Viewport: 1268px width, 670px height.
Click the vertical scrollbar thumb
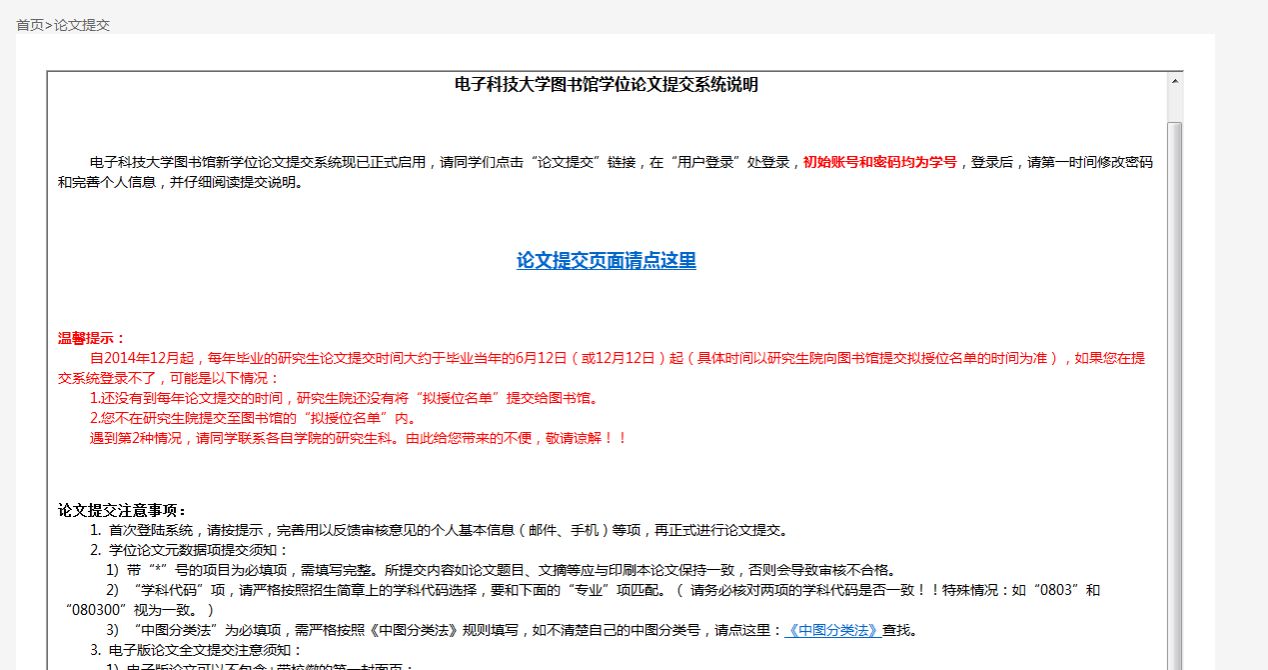(1175, 395)
